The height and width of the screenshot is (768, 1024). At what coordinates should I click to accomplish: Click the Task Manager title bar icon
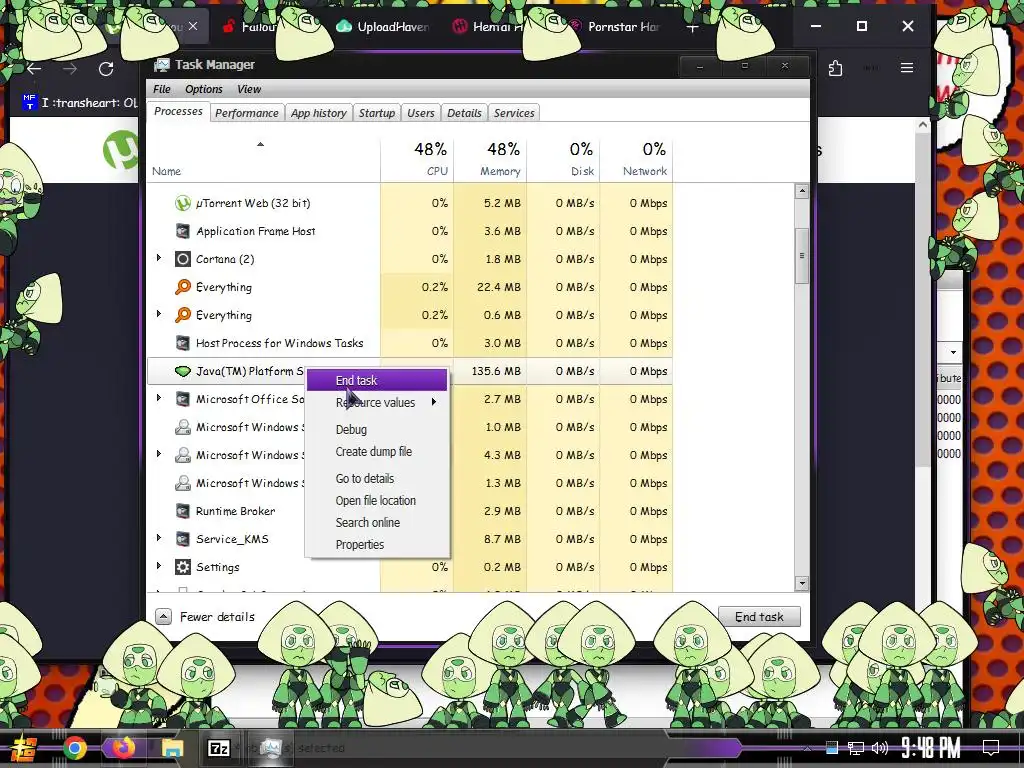pyautogui.click(x=161, y=65)
